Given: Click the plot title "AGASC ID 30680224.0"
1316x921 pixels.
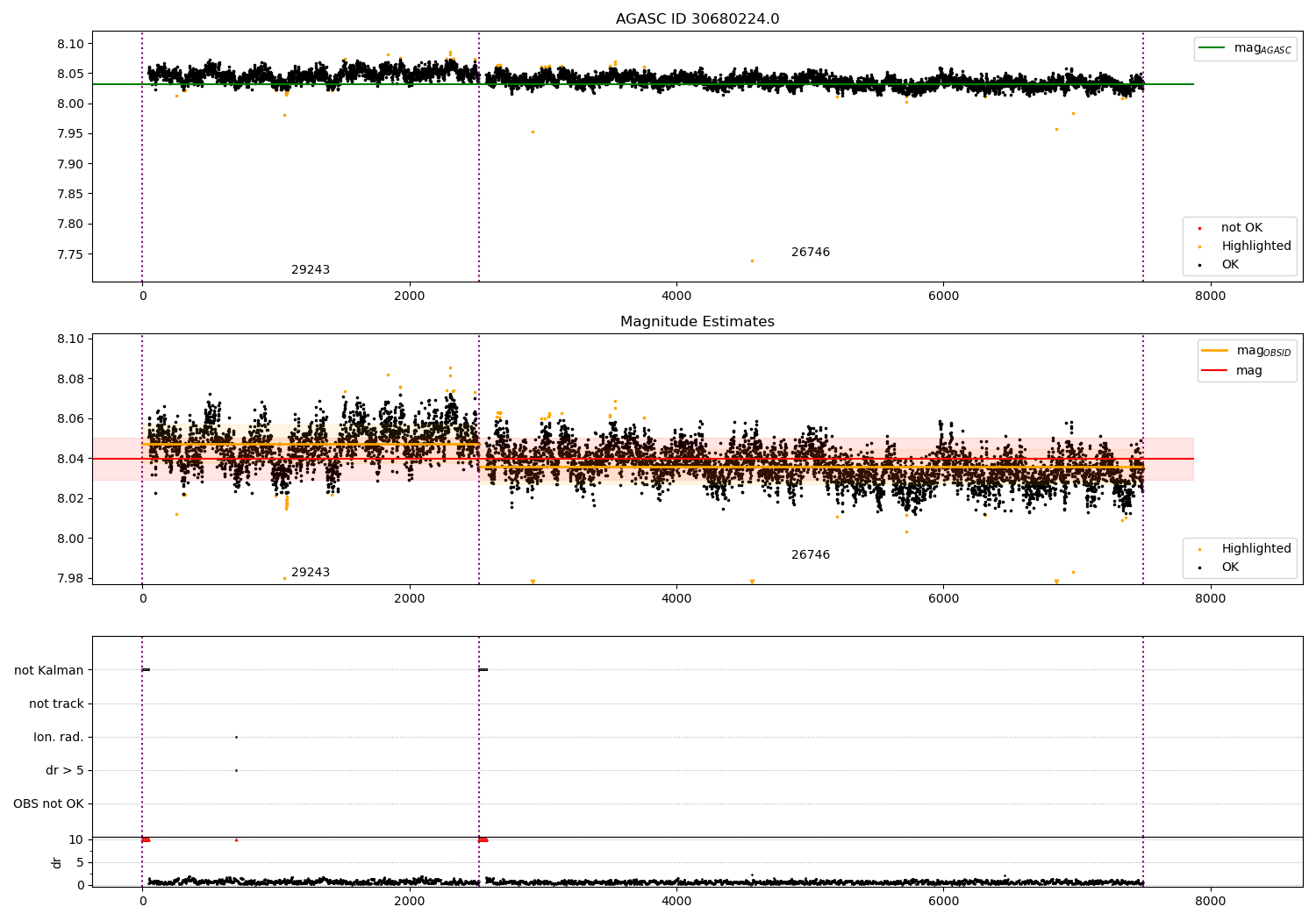Looking at the screenshot, I should click(697, 19).
